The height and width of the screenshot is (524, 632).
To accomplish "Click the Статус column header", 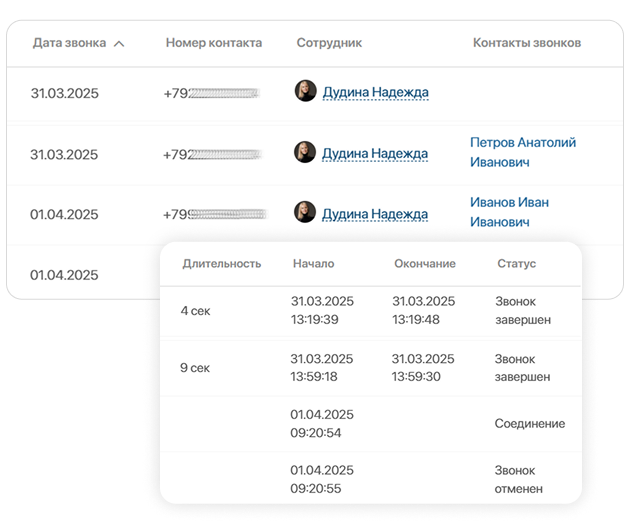I will [516, 264].
